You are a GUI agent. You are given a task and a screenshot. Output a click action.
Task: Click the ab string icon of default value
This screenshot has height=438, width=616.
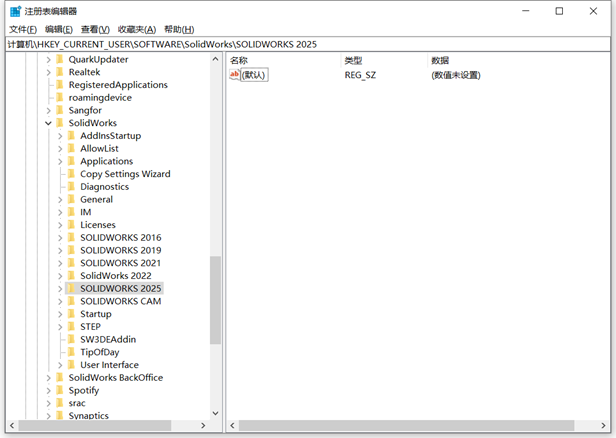coord(235,75)
